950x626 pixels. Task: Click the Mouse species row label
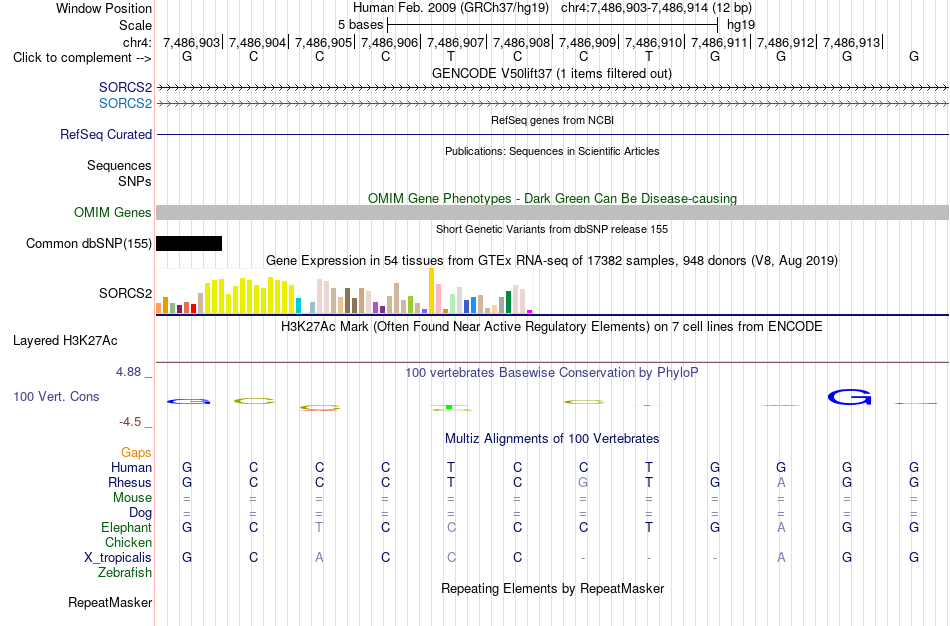coord(133,498)
